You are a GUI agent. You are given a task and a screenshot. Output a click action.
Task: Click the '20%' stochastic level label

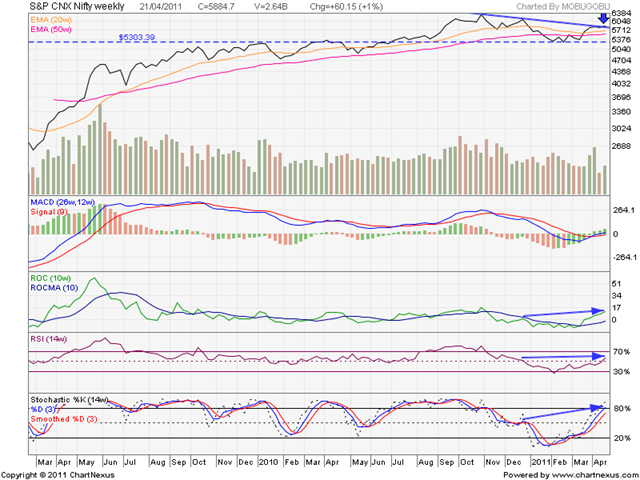pos(621,438)
